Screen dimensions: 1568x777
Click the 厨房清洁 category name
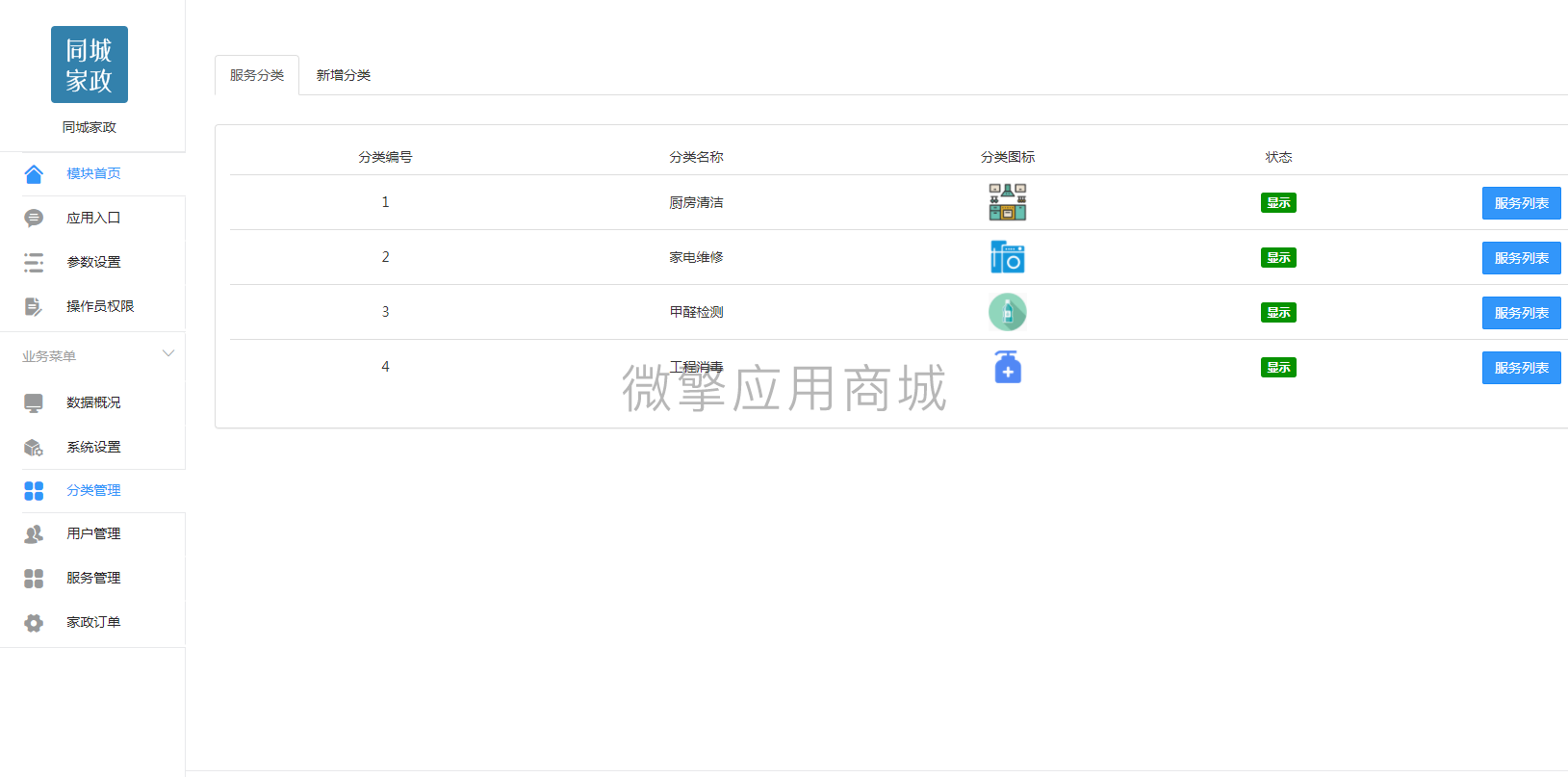[696, 202]
